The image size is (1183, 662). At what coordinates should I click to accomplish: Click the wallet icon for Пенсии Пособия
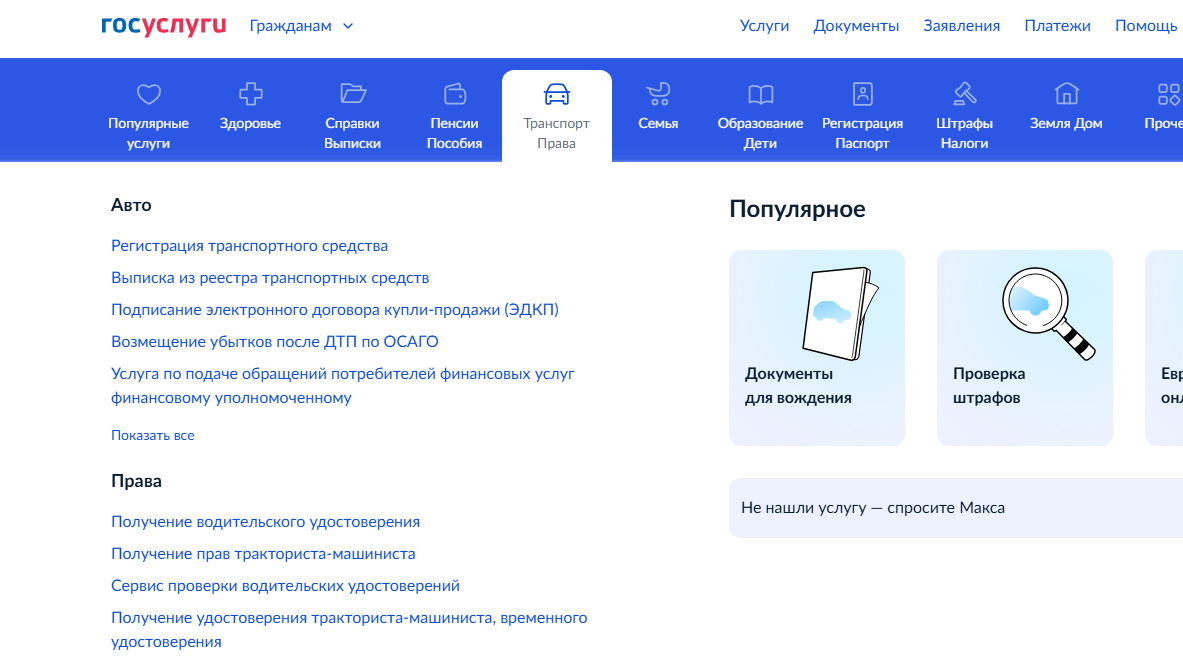click(x=455, y=94)
